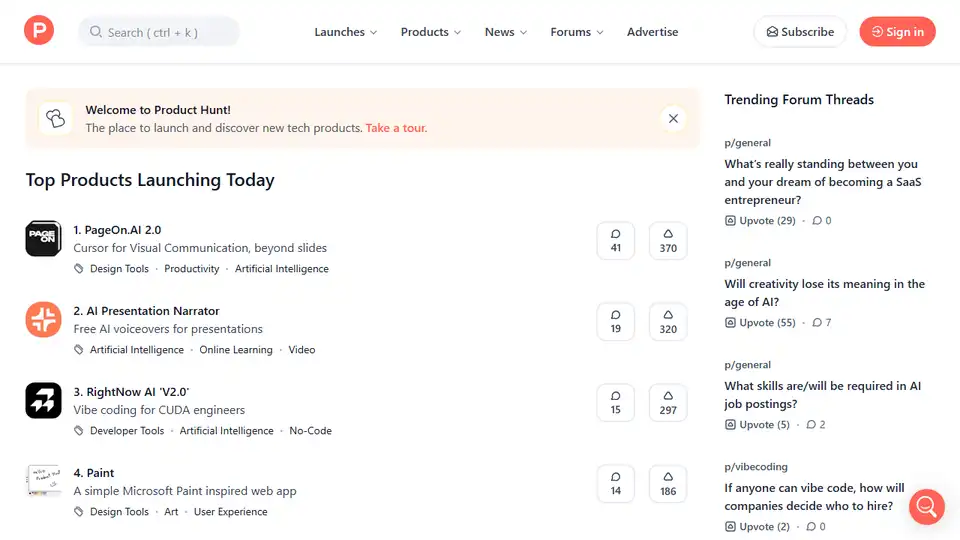Open comments for AI Presentation Narrator
This screenshot has width=960, height=540.
615,321
